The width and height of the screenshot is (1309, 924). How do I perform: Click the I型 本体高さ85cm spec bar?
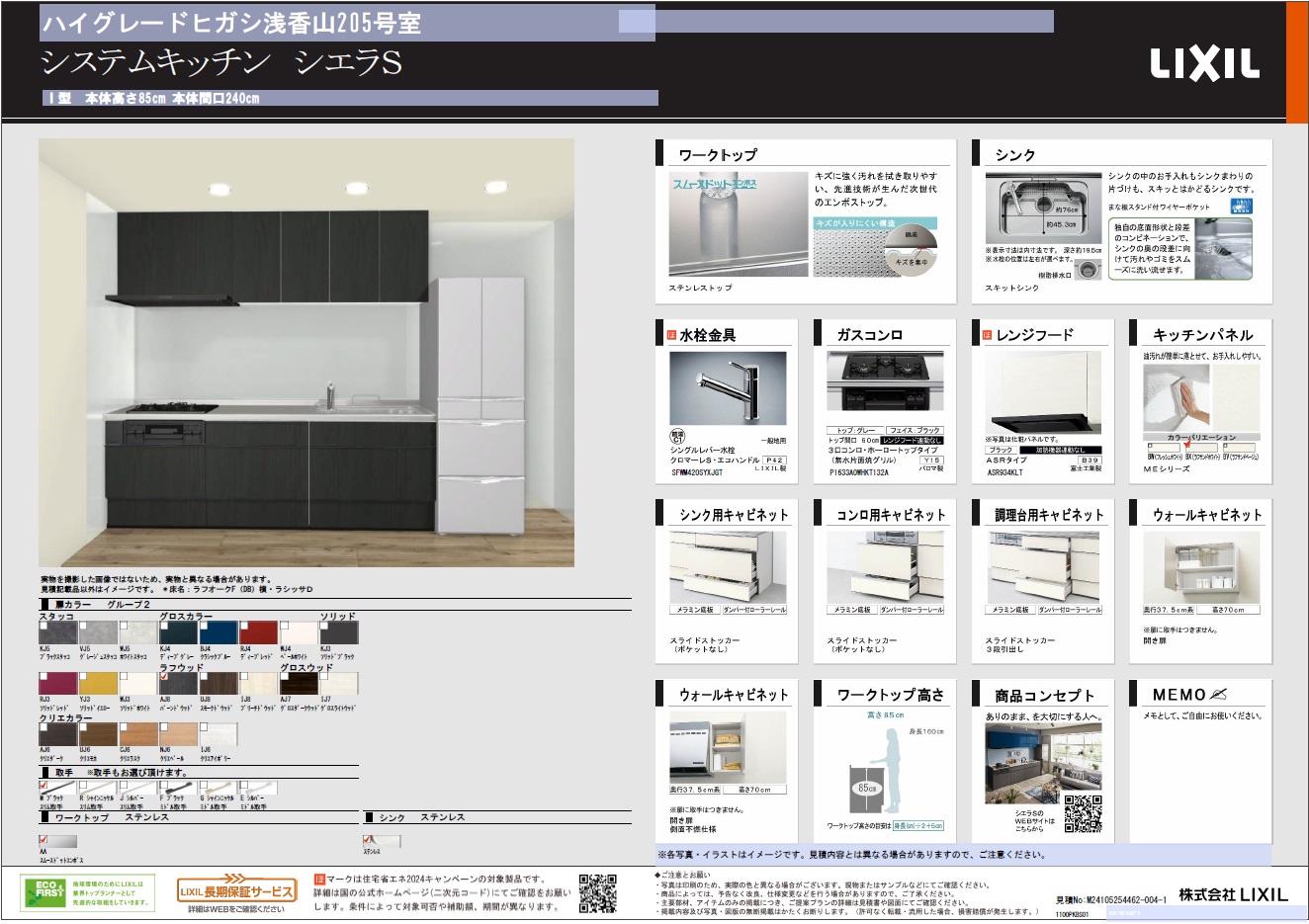[350, 98]
